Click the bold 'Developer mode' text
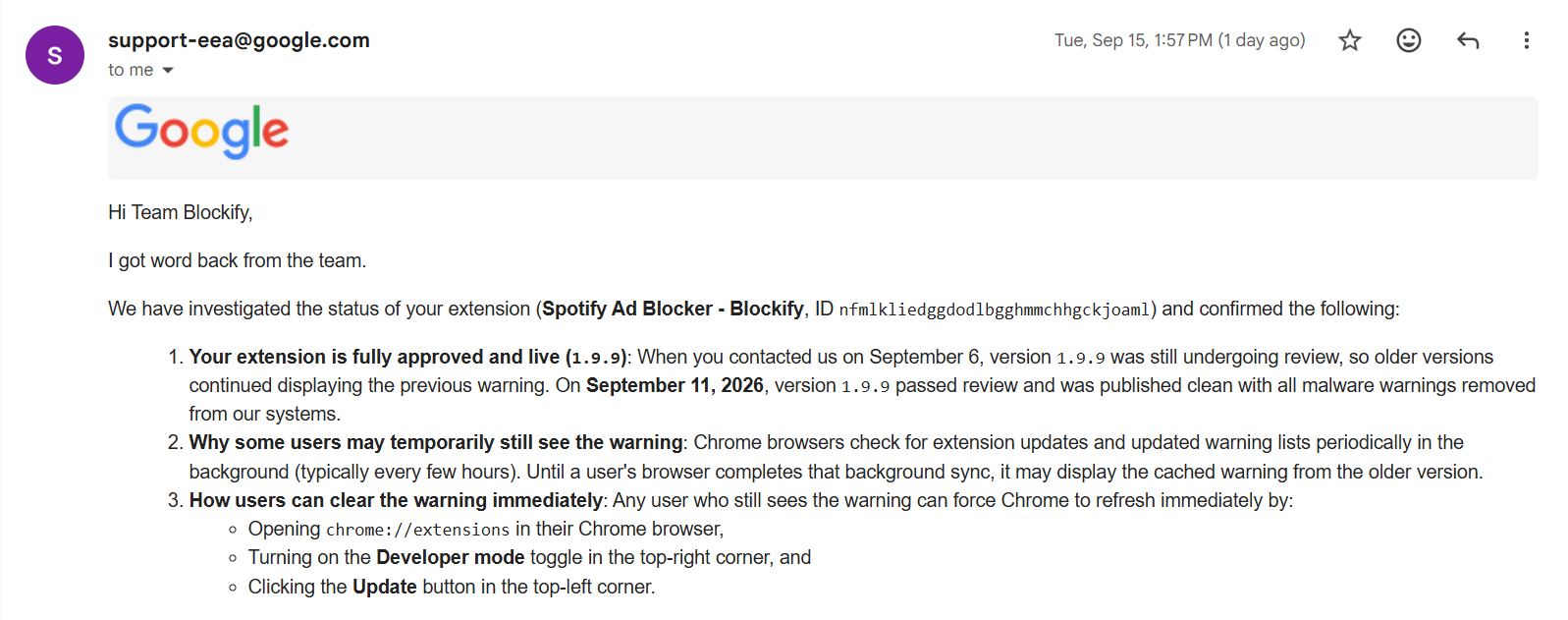 coord(450,558)
